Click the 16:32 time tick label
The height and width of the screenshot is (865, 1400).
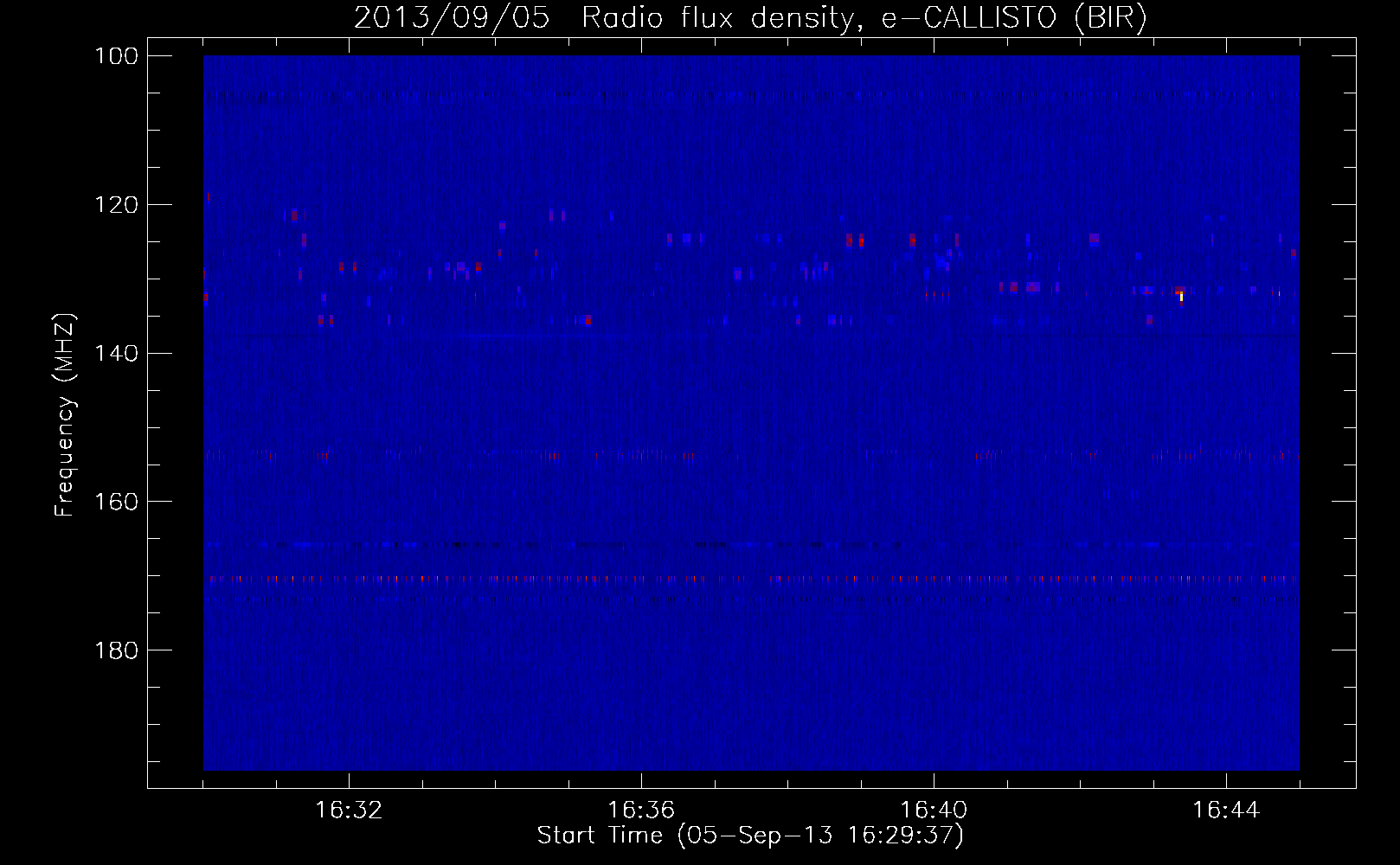click(x=349, y=811)
